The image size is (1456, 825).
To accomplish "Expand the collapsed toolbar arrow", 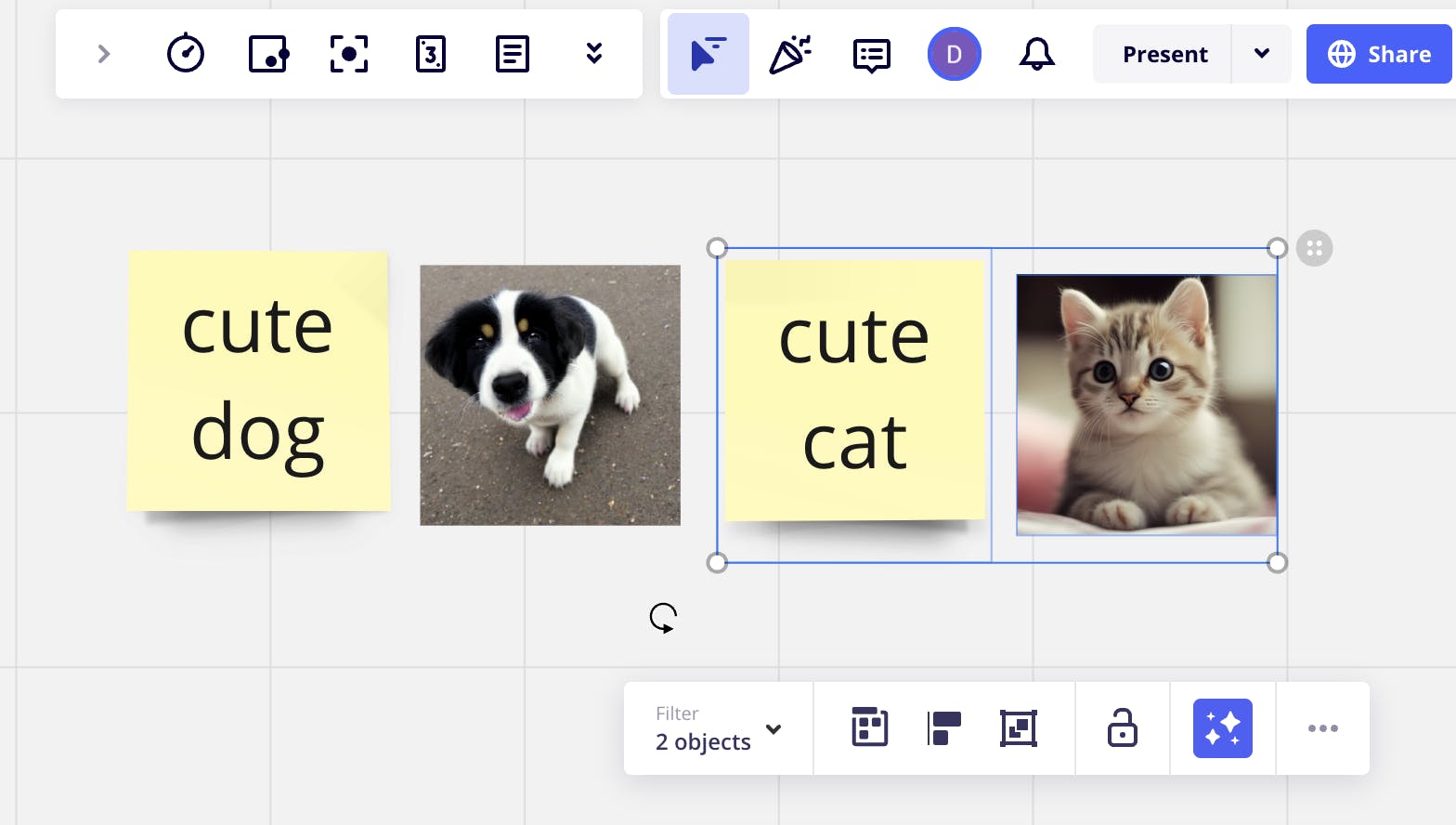I will pos(104,54).
